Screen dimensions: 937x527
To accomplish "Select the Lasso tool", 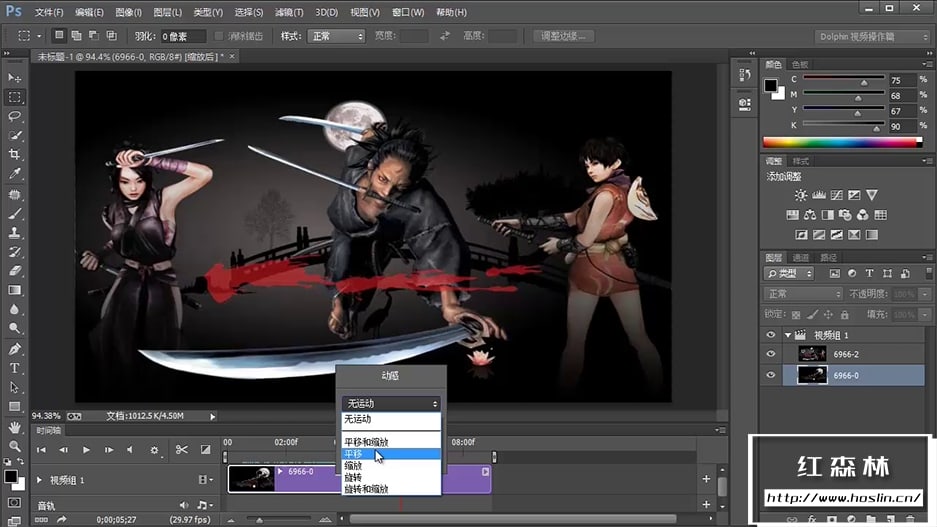I will pyautogui.click(x=15, y=117).
